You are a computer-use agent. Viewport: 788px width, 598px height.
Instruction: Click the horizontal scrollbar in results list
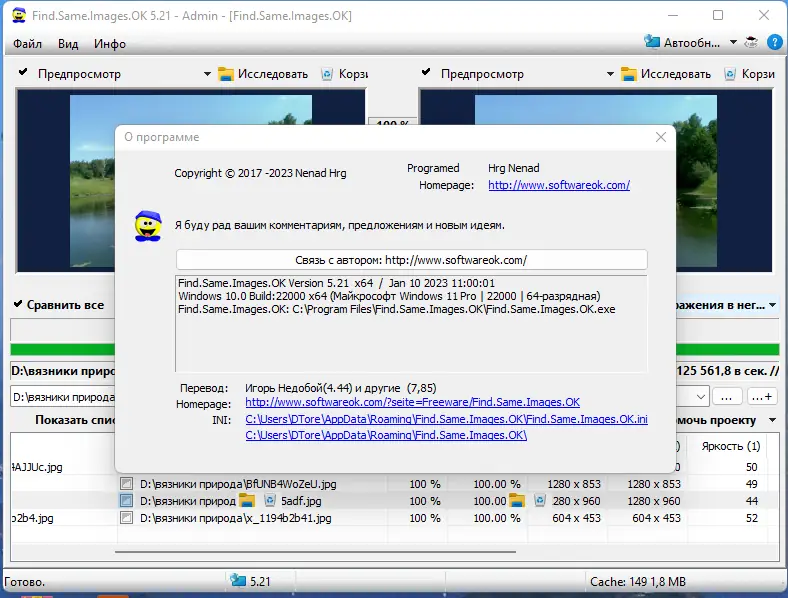tap(315, 552)
